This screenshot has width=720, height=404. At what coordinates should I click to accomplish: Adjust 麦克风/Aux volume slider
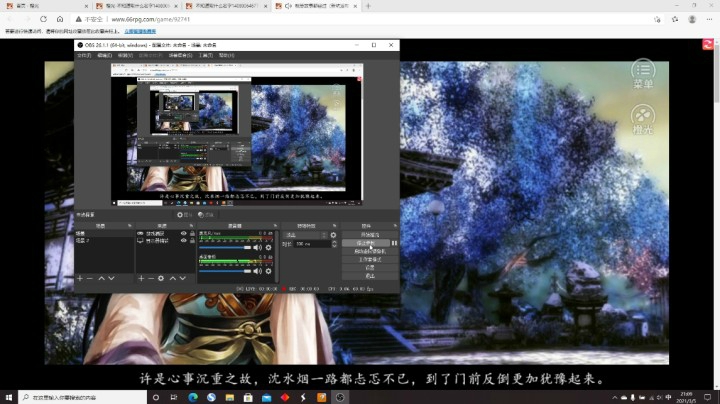pos(225,247)
